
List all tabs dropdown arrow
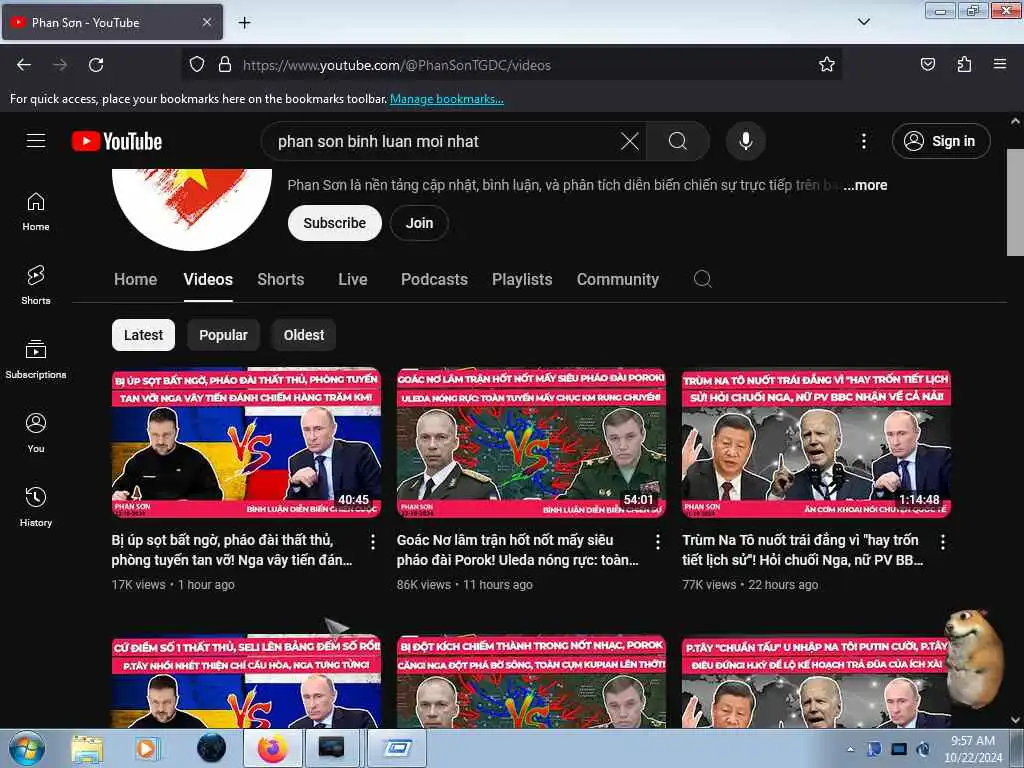[863, 22]
